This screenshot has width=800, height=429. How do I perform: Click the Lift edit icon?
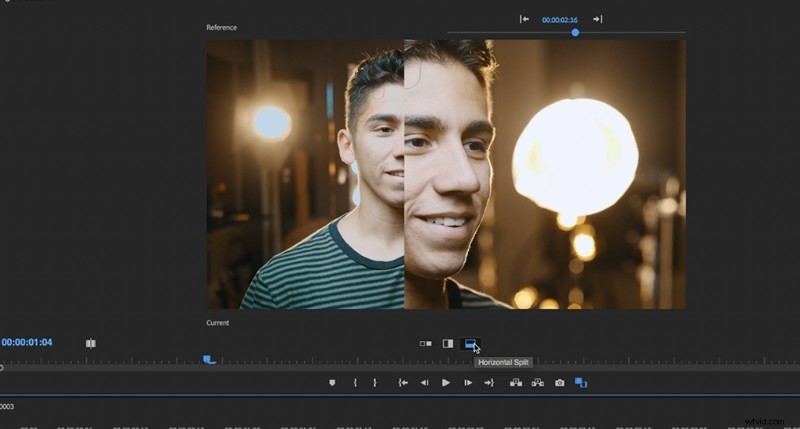(516, 383)
